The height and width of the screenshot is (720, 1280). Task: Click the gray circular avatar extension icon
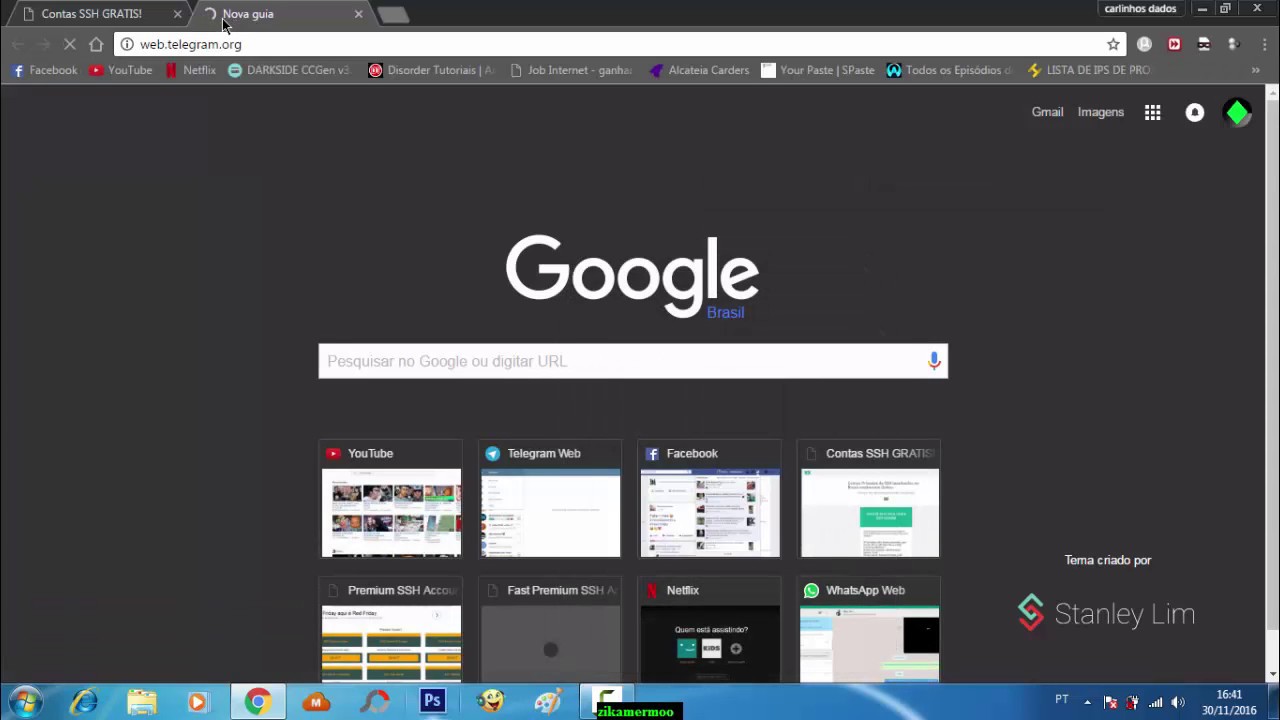(x=1145, y=44)
